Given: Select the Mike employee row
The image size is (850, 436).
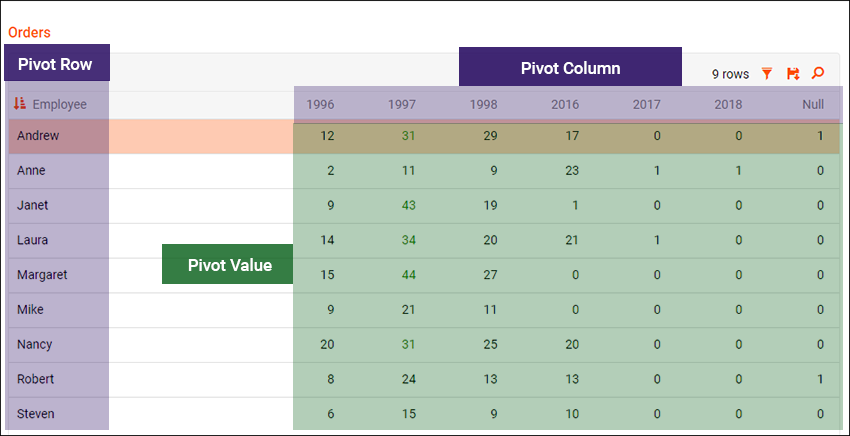Looking at the screenshot, I should 424,310.
